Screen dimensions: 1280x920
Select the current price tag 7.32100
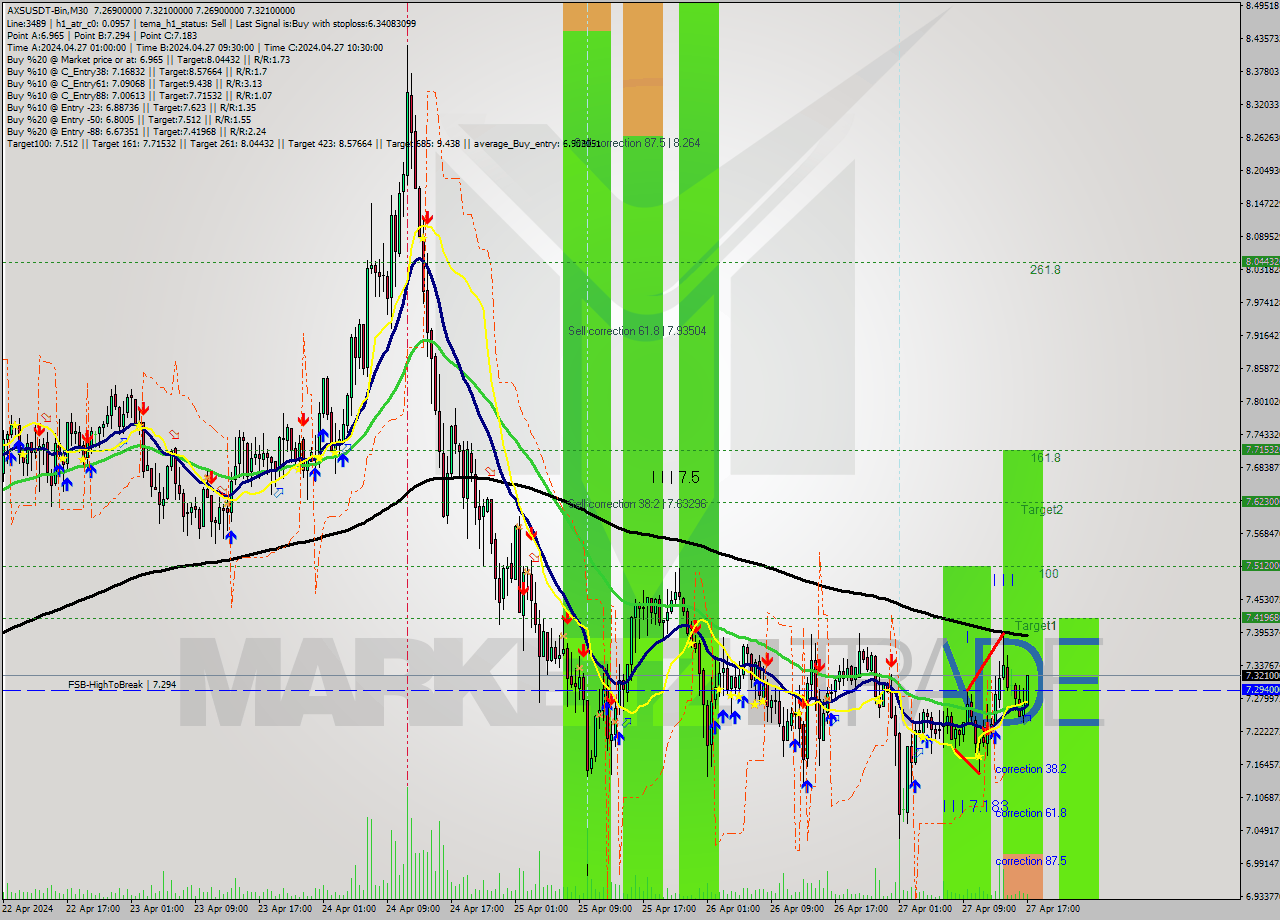pos(1260,676)
